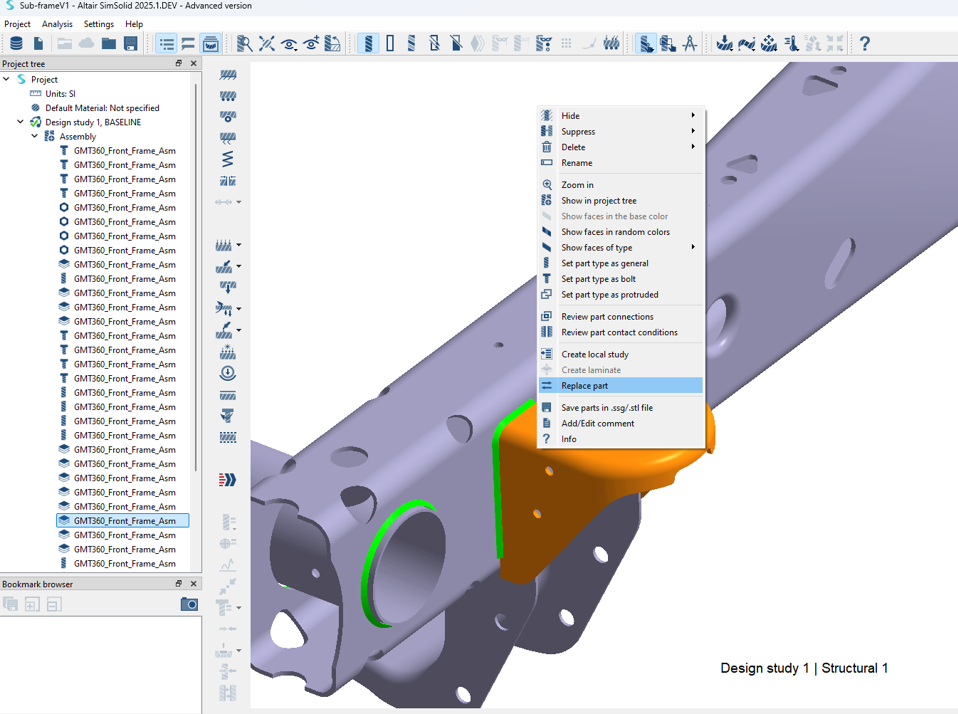Open the Analysis menu
This screenshot has height=714, width=958.
coord(57,24)
